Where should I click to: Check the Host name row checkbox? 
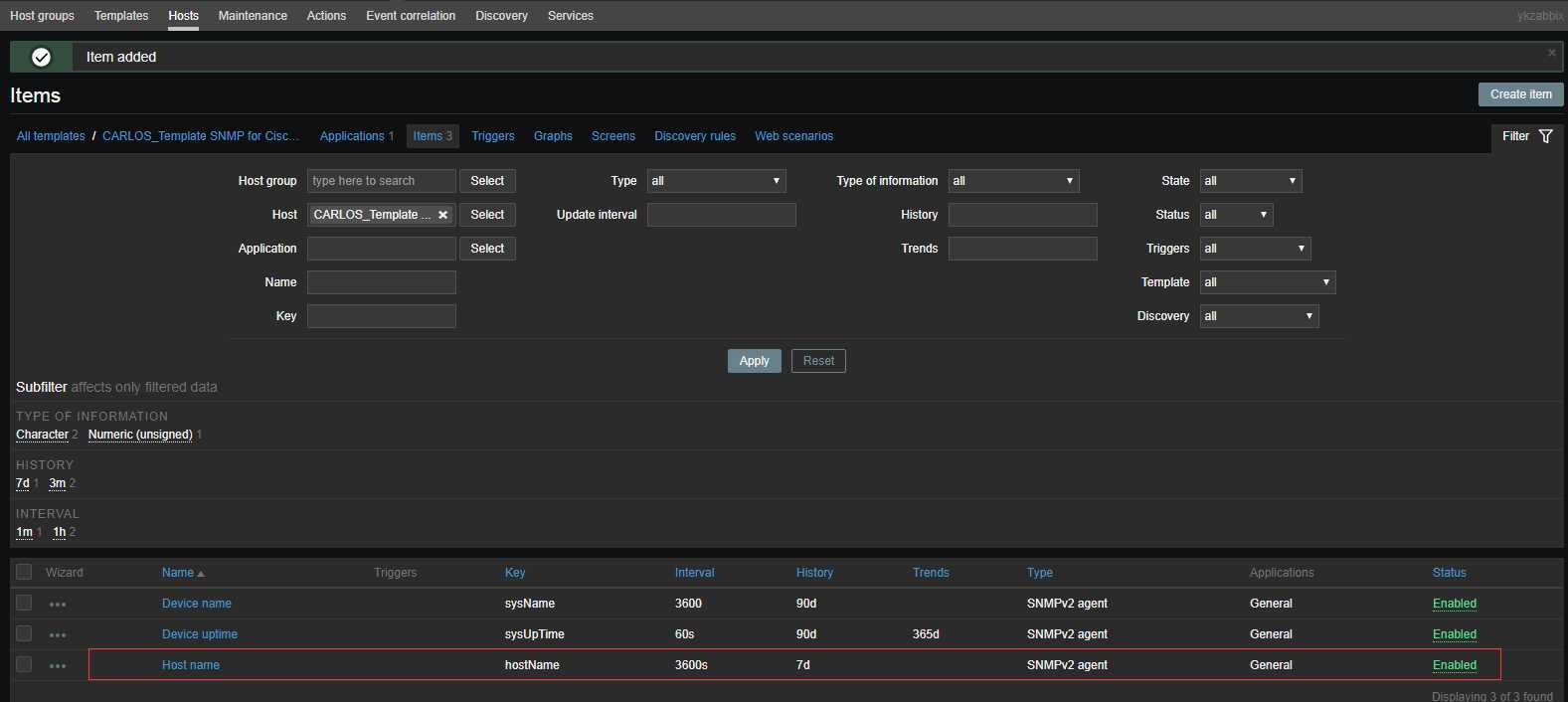[x=24, y=664]
